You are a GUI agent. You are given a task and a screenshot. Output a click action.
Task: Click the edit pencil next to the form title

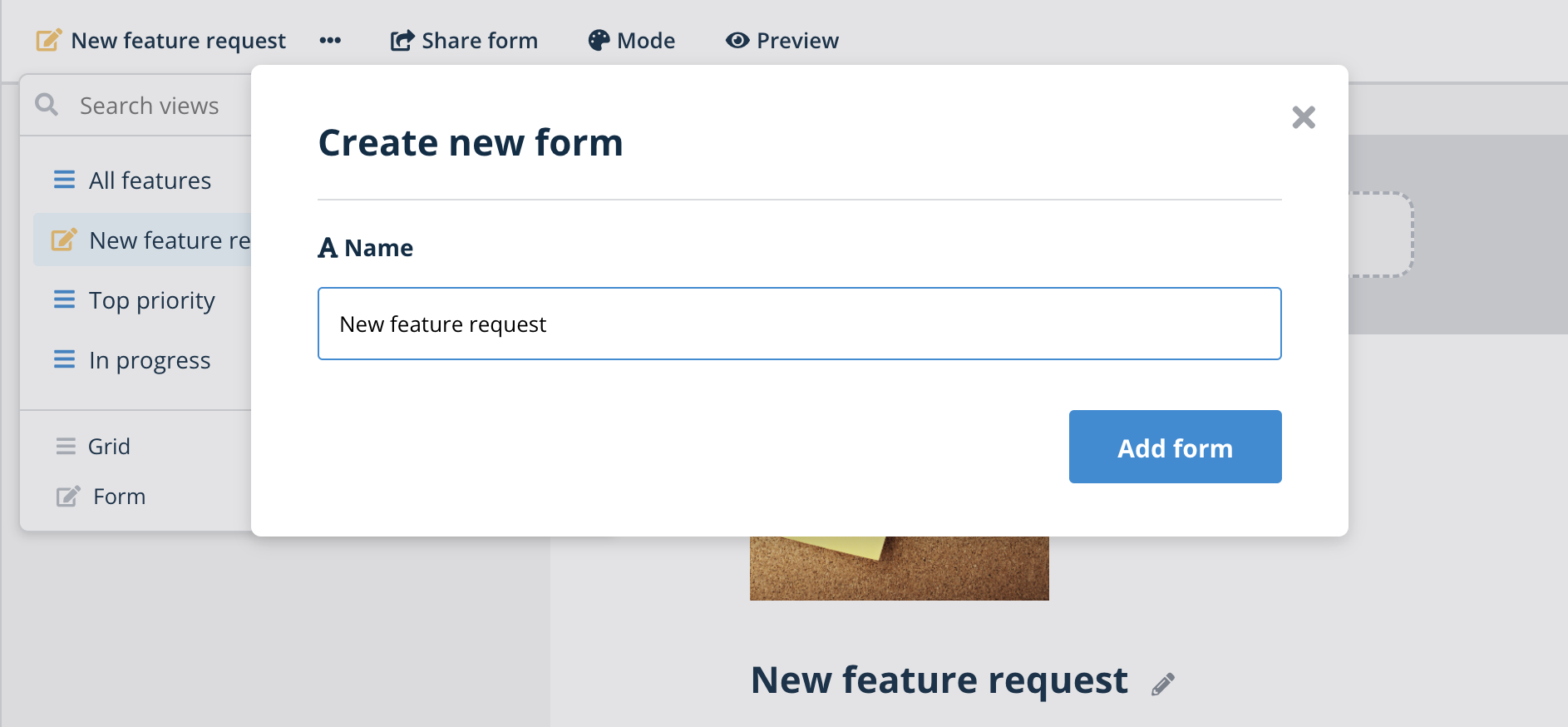point(1164,682)
